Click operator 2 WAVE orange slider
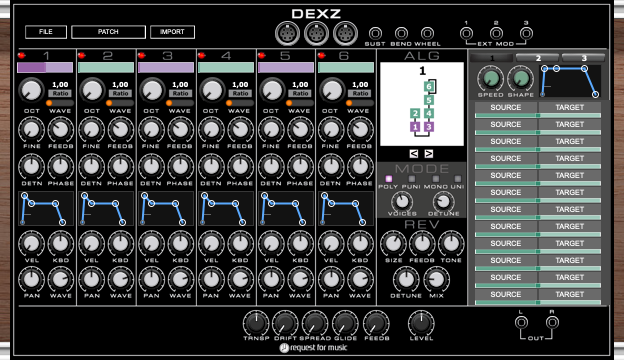The height and width of the screenshot is (360, 624). tap(120, 103)
